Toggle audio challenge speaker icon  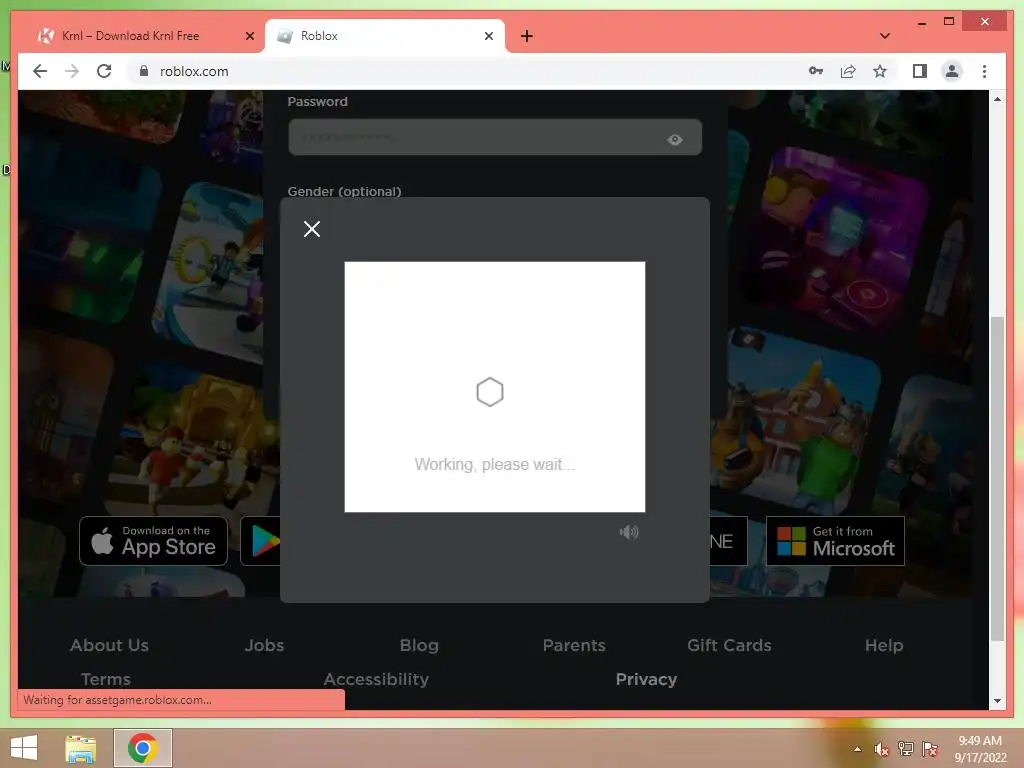tap(629, 532)
